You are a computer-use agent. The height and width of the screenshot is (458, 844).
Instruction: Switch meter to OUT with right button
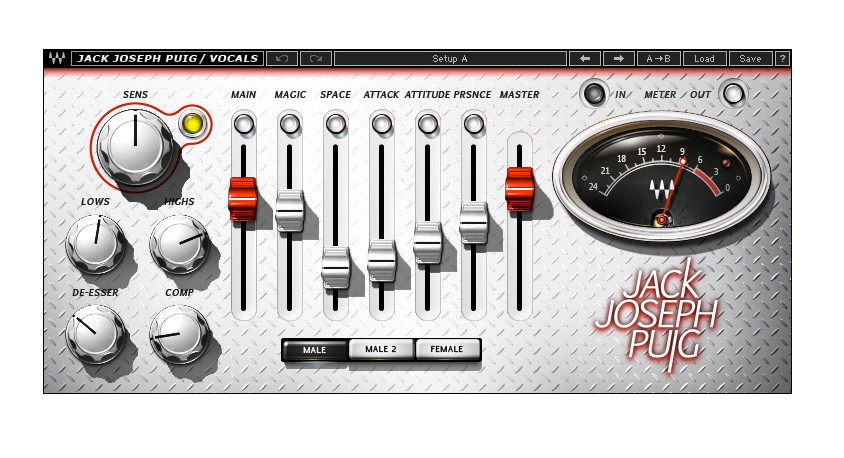(733, 94)
